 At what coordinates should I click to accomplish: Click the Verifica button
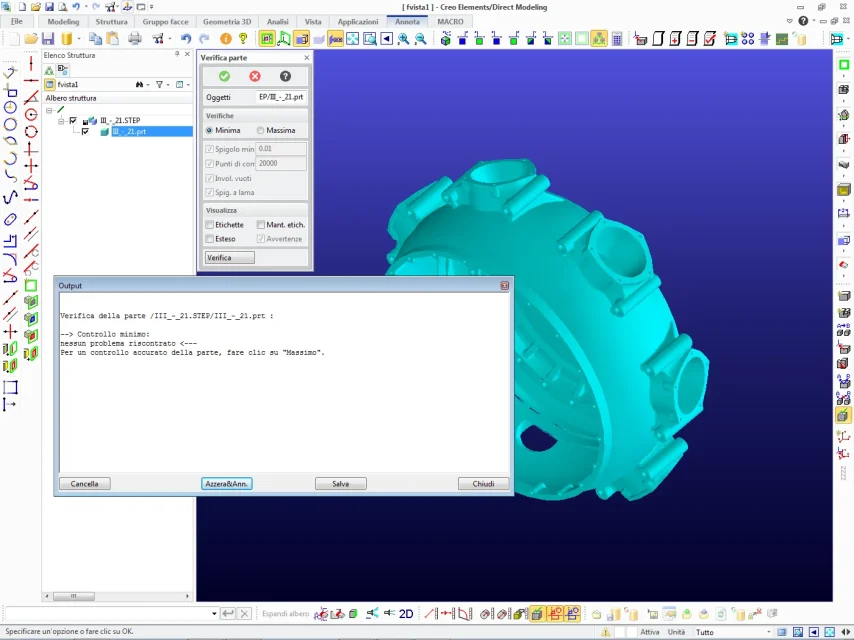[229, 258]
